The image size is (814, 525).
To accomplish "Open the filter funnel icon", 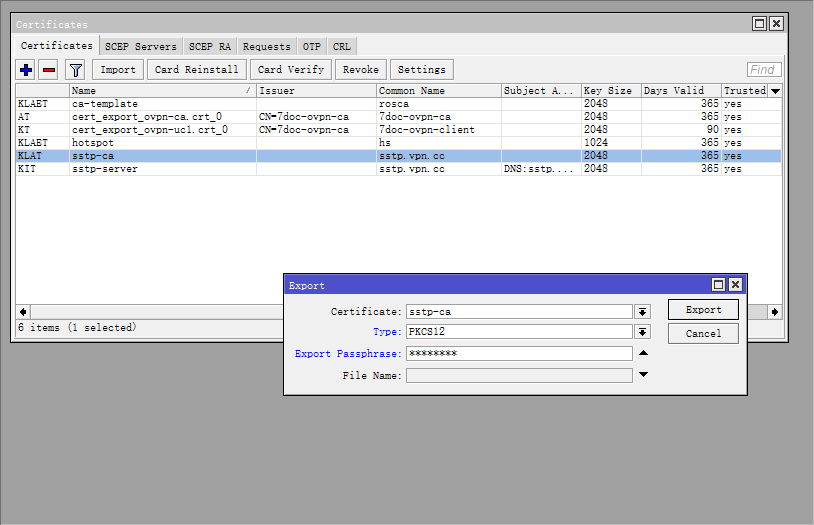I will click(x=75, y=70).
